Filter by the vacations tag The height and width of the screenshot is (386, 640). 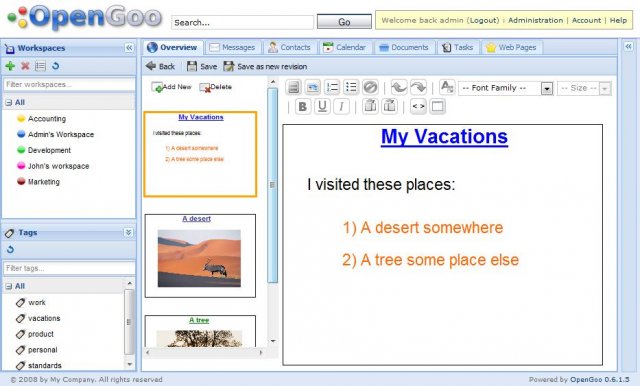pos(38,318)
